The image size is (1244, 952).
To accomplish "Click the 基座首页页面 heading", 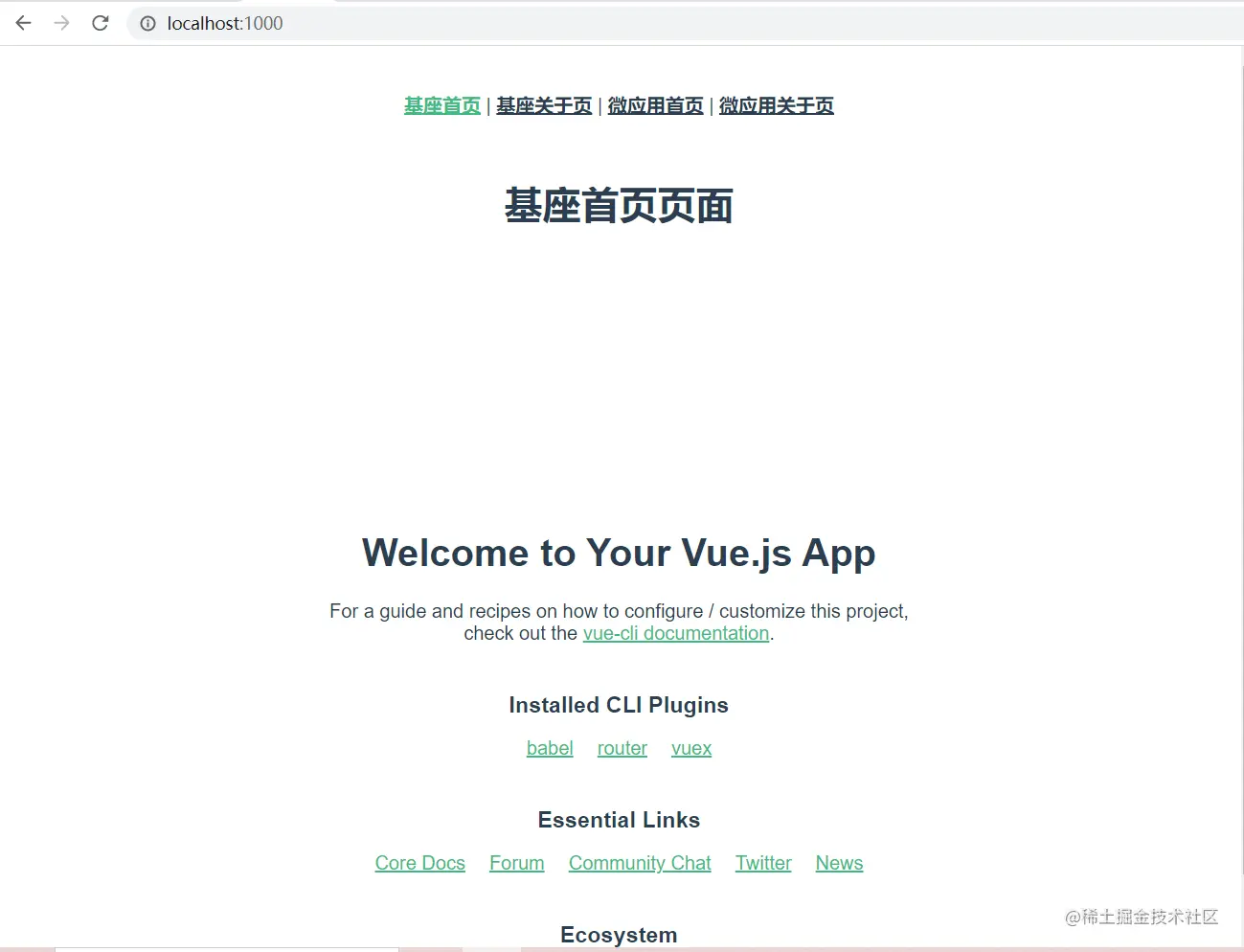I will pyautogui.click(x=619, y=206).
